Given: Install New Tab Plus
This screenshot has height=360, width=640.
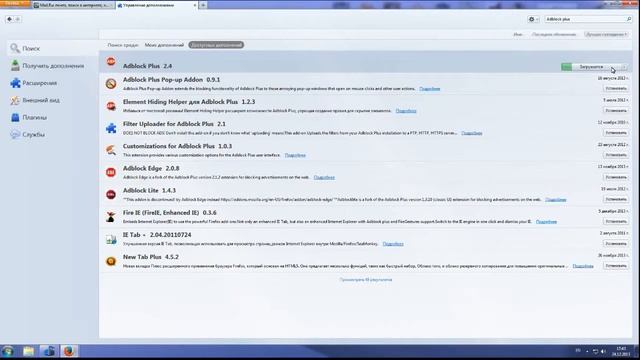Looking at the screenshot, I should pyautogui.click(x=616, y=266).
